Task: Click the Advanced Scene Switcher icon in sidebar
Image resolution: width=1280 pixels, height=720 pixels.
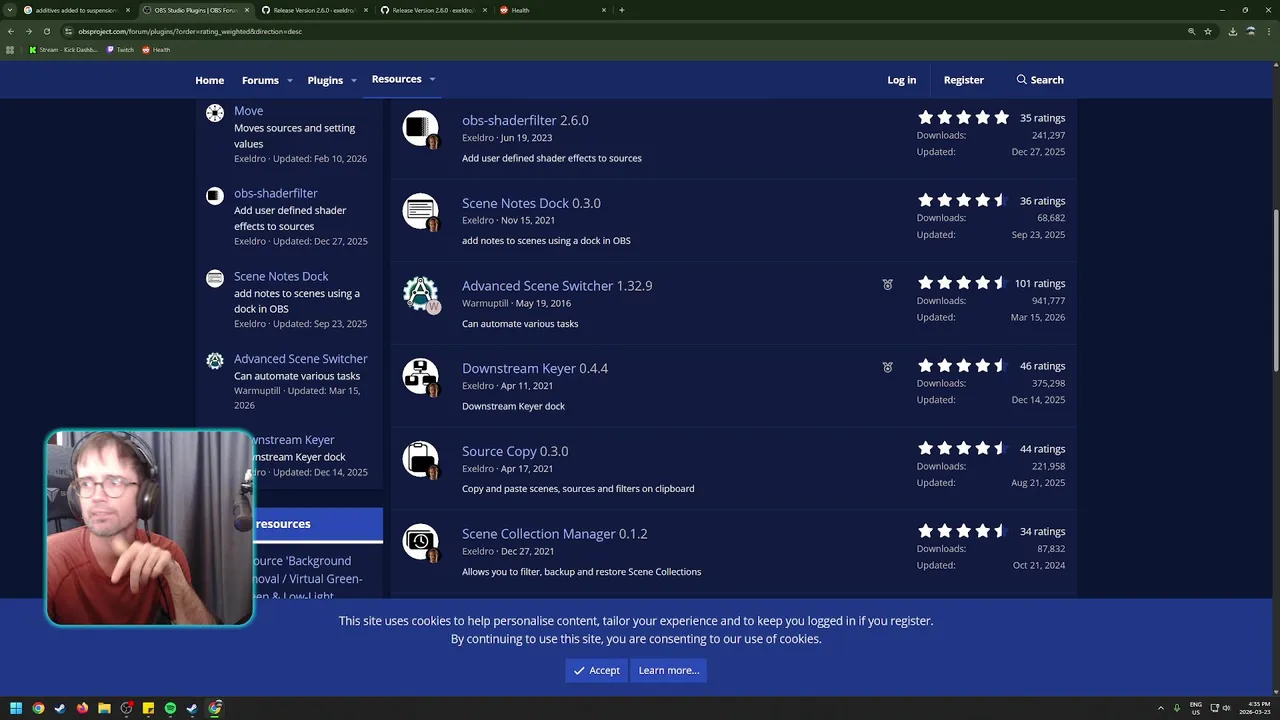Action: pos(215,361)
